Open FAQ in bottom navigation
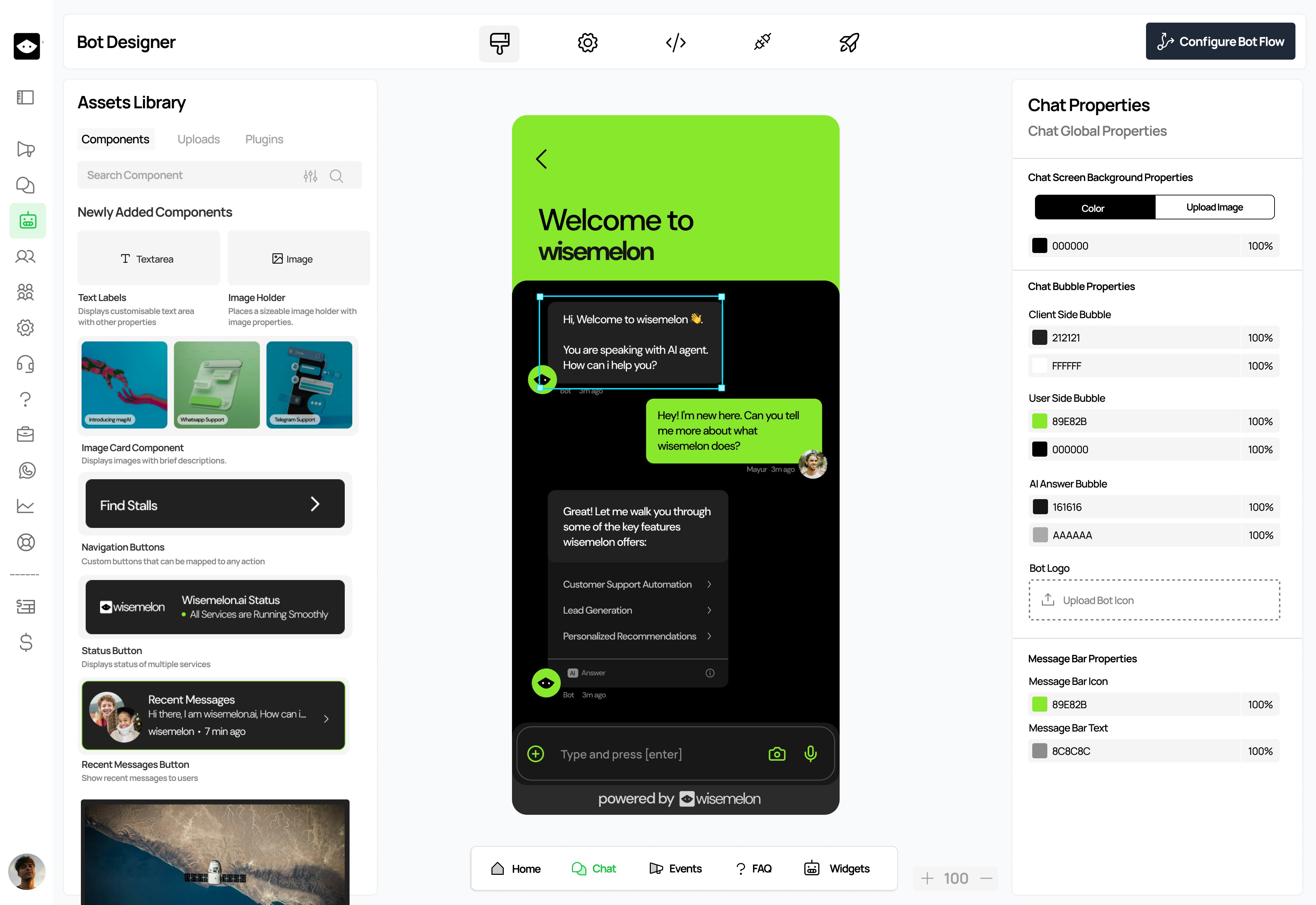 pyautogui.click(x=753, y=869)
